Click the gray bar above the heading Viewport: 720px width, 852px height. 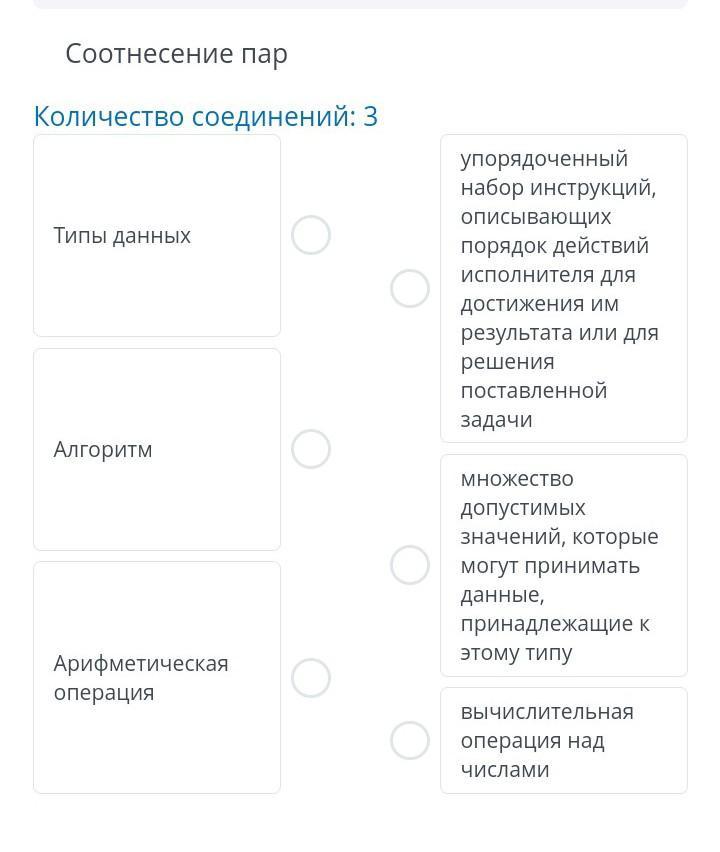coord(360,4)
